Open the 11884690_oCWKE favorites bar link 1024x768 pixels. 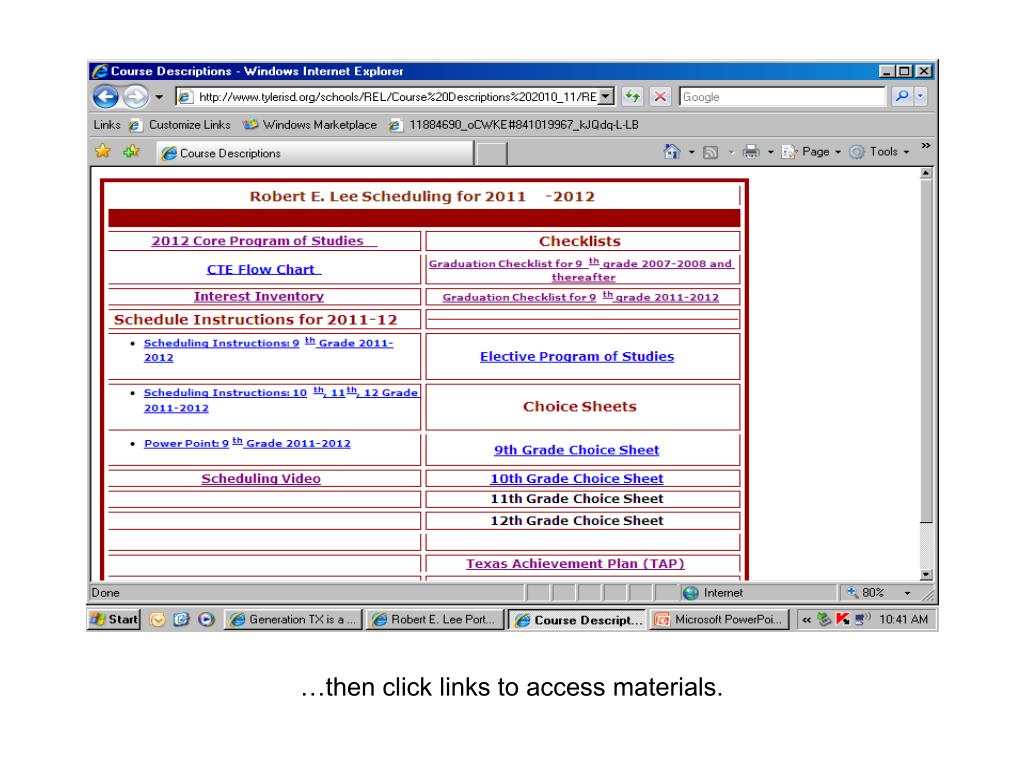click(x=514, y=125)
